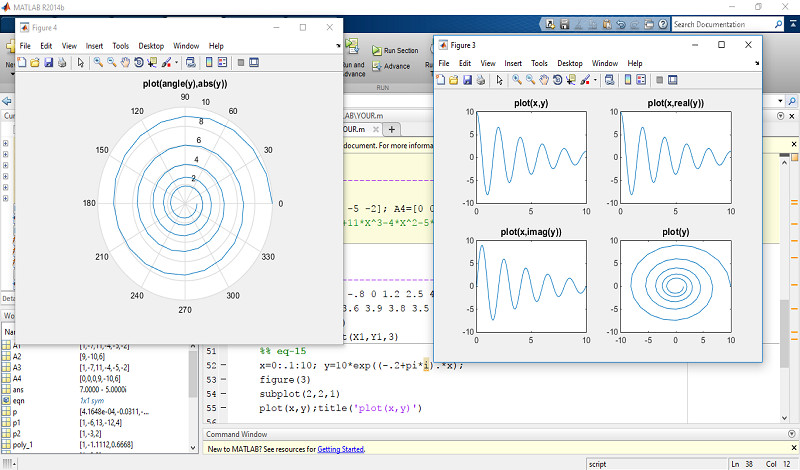Image resolution: width=800 pixels, height=470 pixels.
Task: Click Workspace scrollbar down arrow
Action: click(x=193, y=448)
